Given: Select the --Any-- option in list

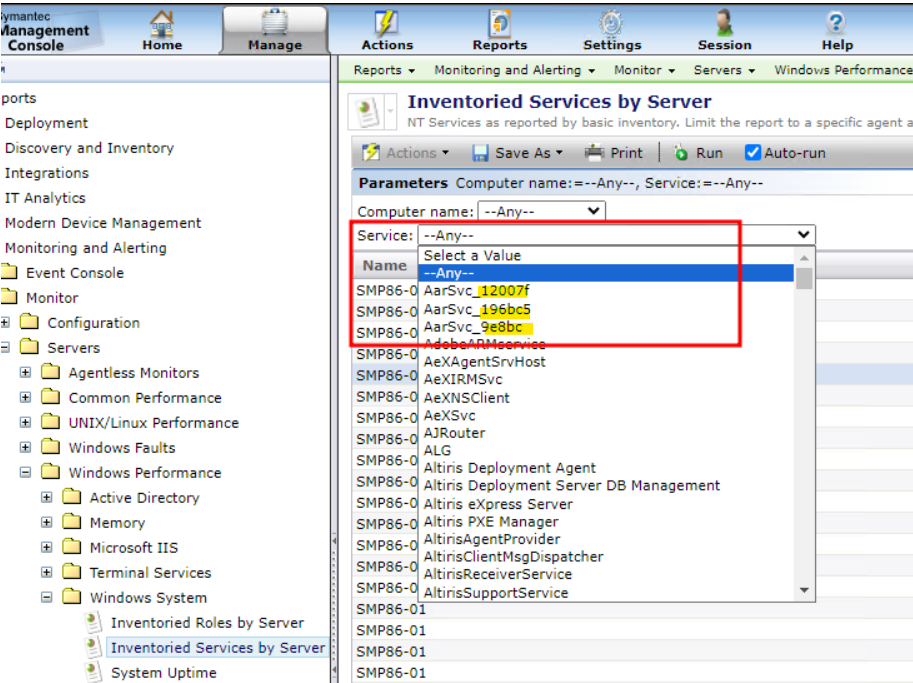Looking at the screenshot, I should pyautogui.click(x=606, y=273).
